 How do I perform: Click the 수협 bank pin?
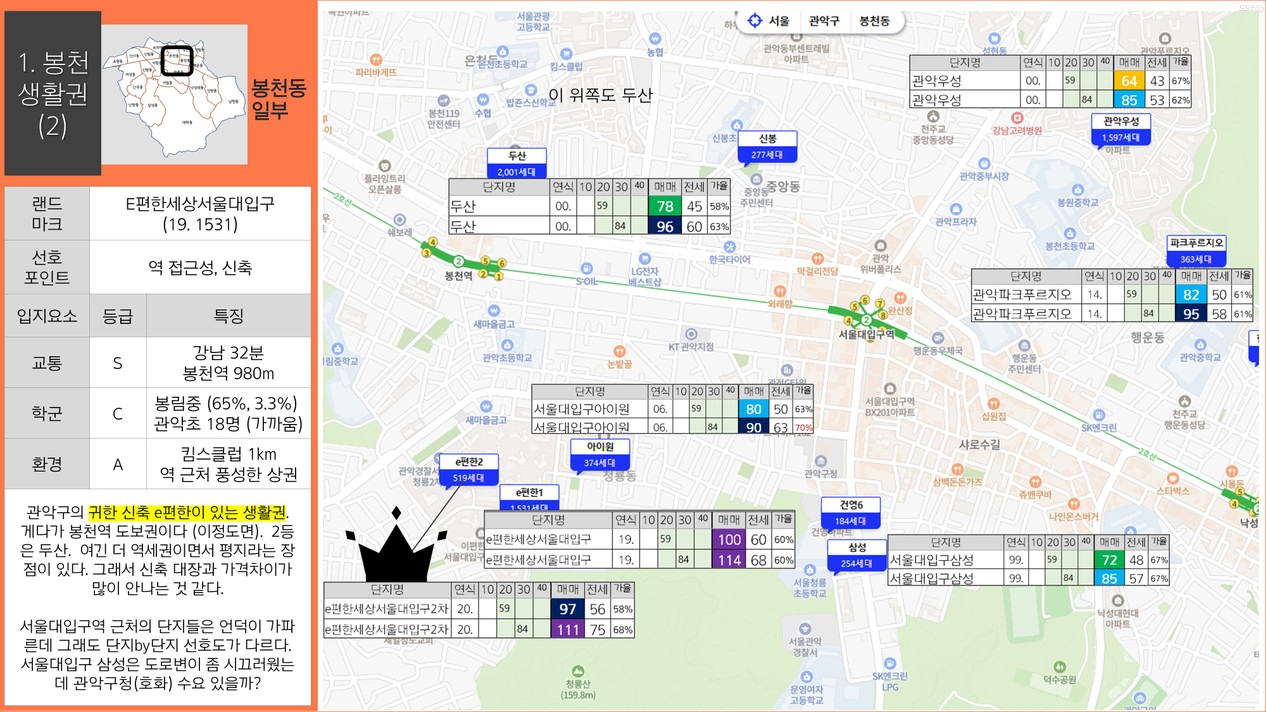[483, 100]
